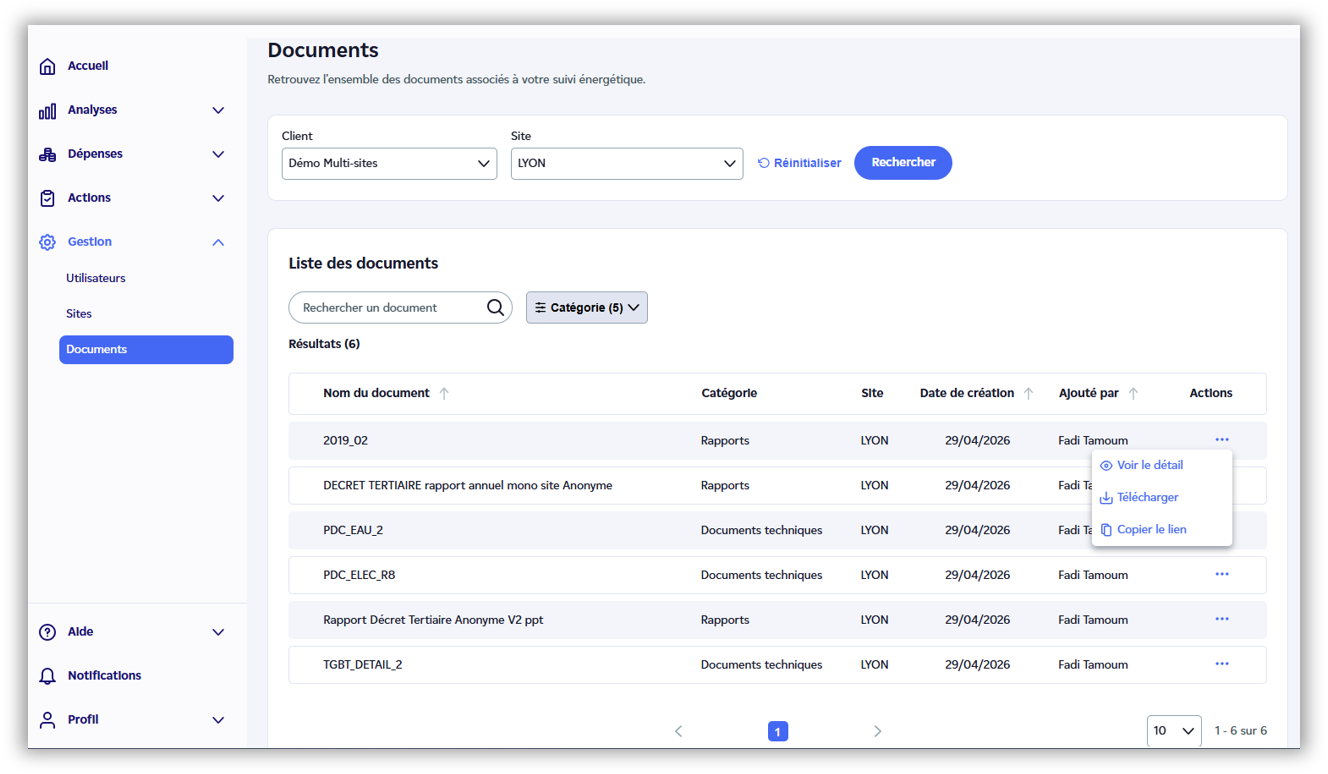Click Fadi Tamoum in TGBT_DETAIL_2 row
Image resolution: width=1328 pixels, height=774 pixels.
pos(1093,665)
